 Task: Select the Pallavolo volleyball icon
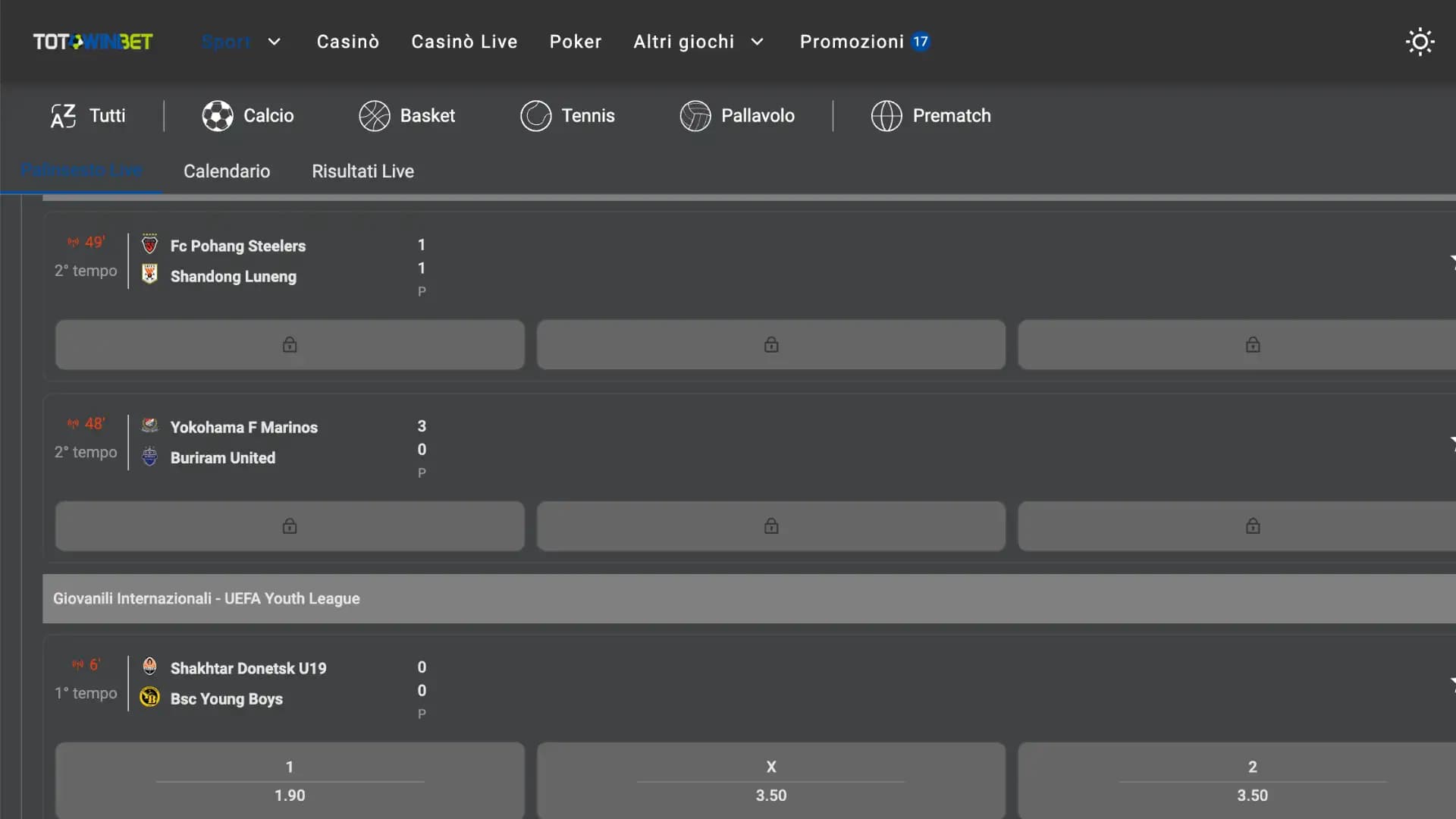pos(695,116)
